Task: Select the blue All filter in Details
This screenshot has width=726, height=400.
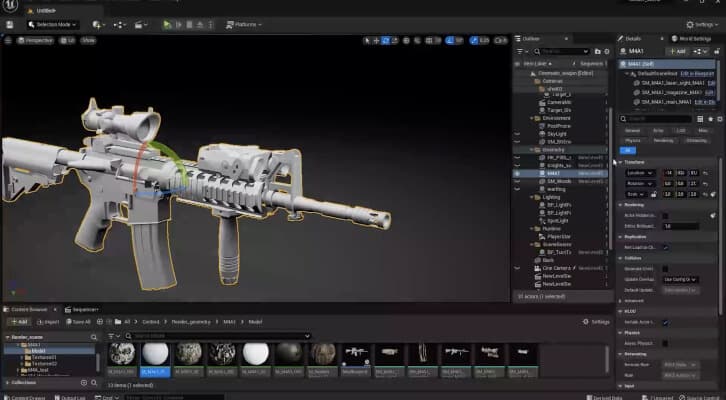Action: (x=628, y=150)
